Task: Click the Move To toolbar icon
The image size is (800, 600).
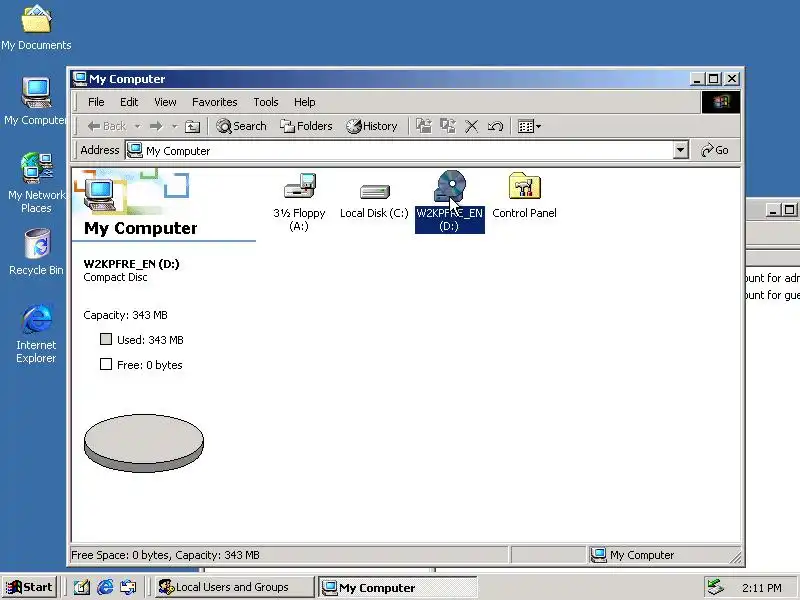Action: (x=423, y=126)
